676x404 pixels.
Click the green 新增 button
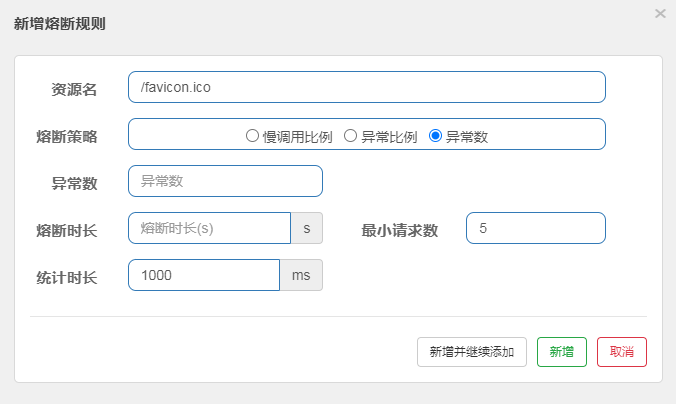(x=561, y=352)
